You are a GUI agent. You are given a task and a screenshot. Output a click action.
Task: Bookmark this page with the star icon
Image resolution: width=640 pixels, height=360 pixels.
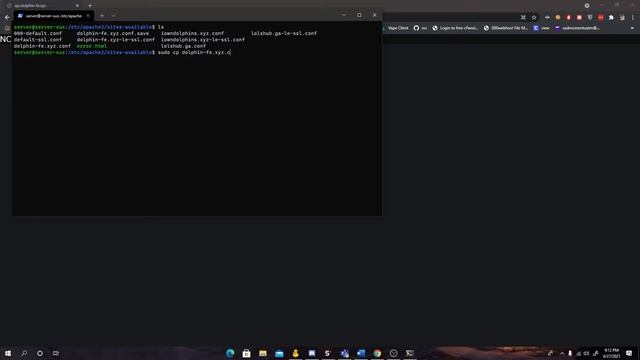534,18
